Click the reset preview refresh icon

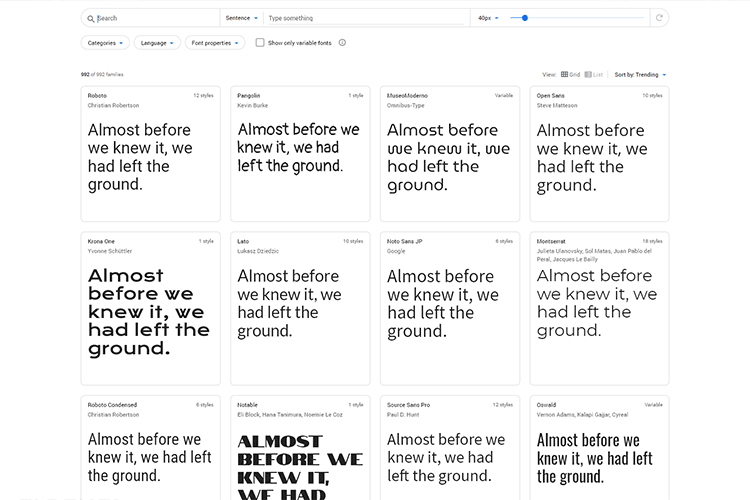pos(658,18)
